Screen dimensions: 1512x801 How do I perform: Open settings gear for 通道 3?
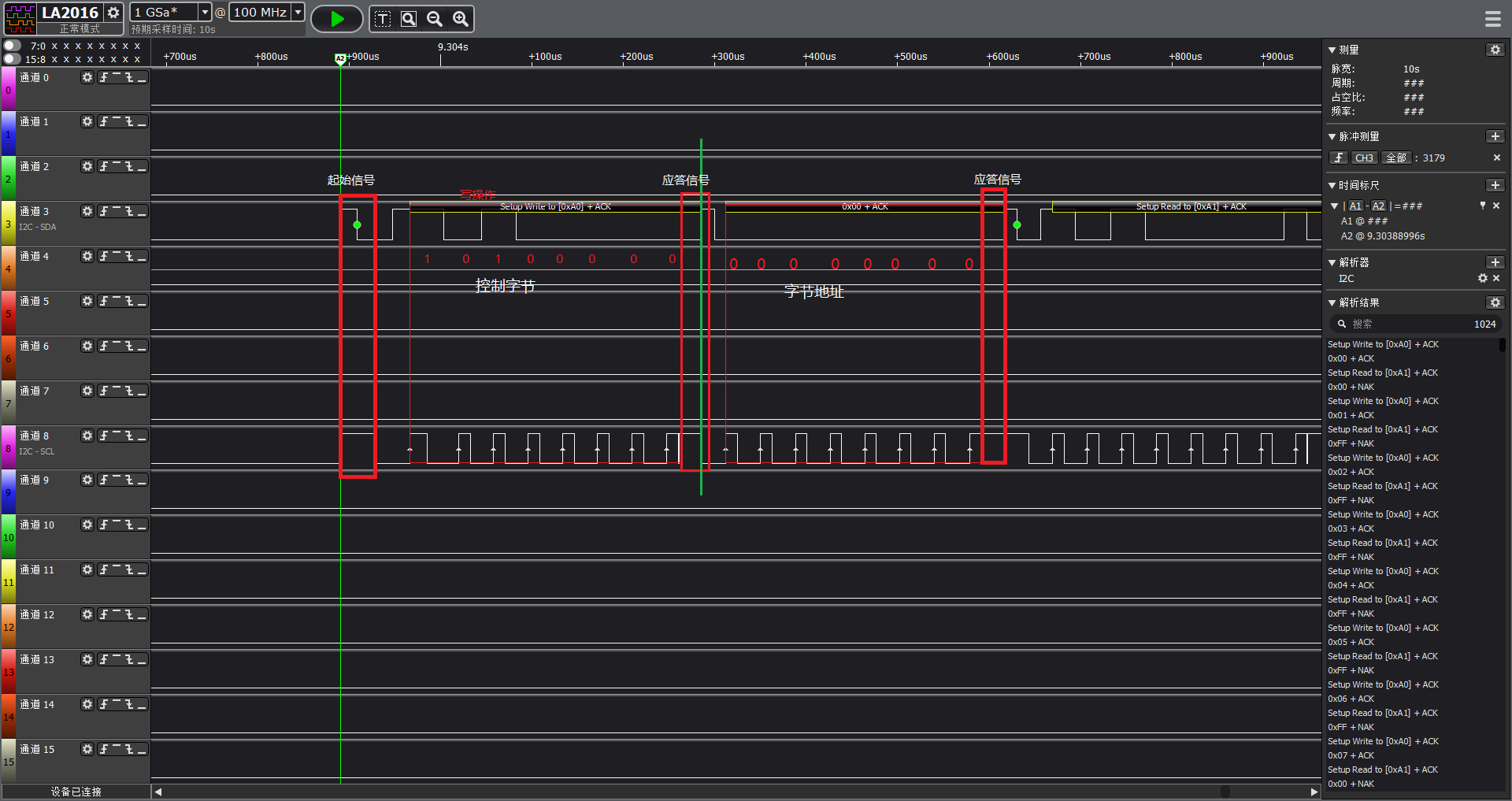(87, 211)
